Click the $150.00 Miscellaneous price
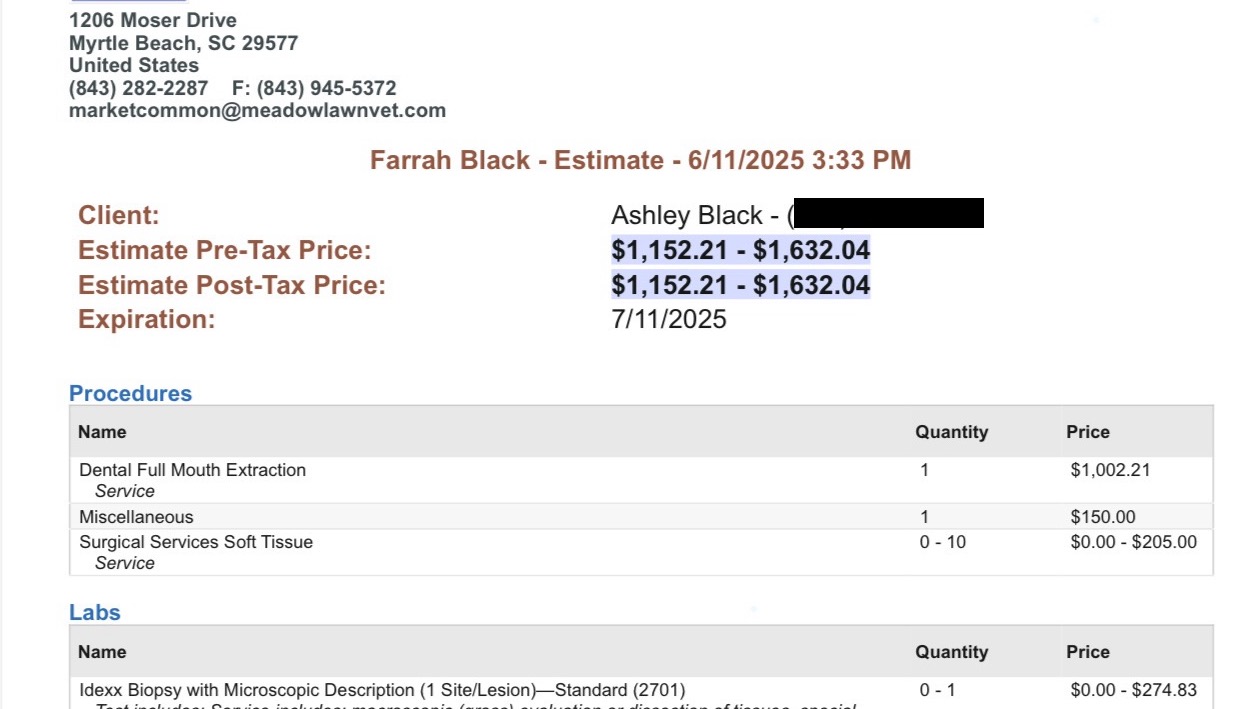This screenshot has height=709, width=1255. [x=1102, y=517]
